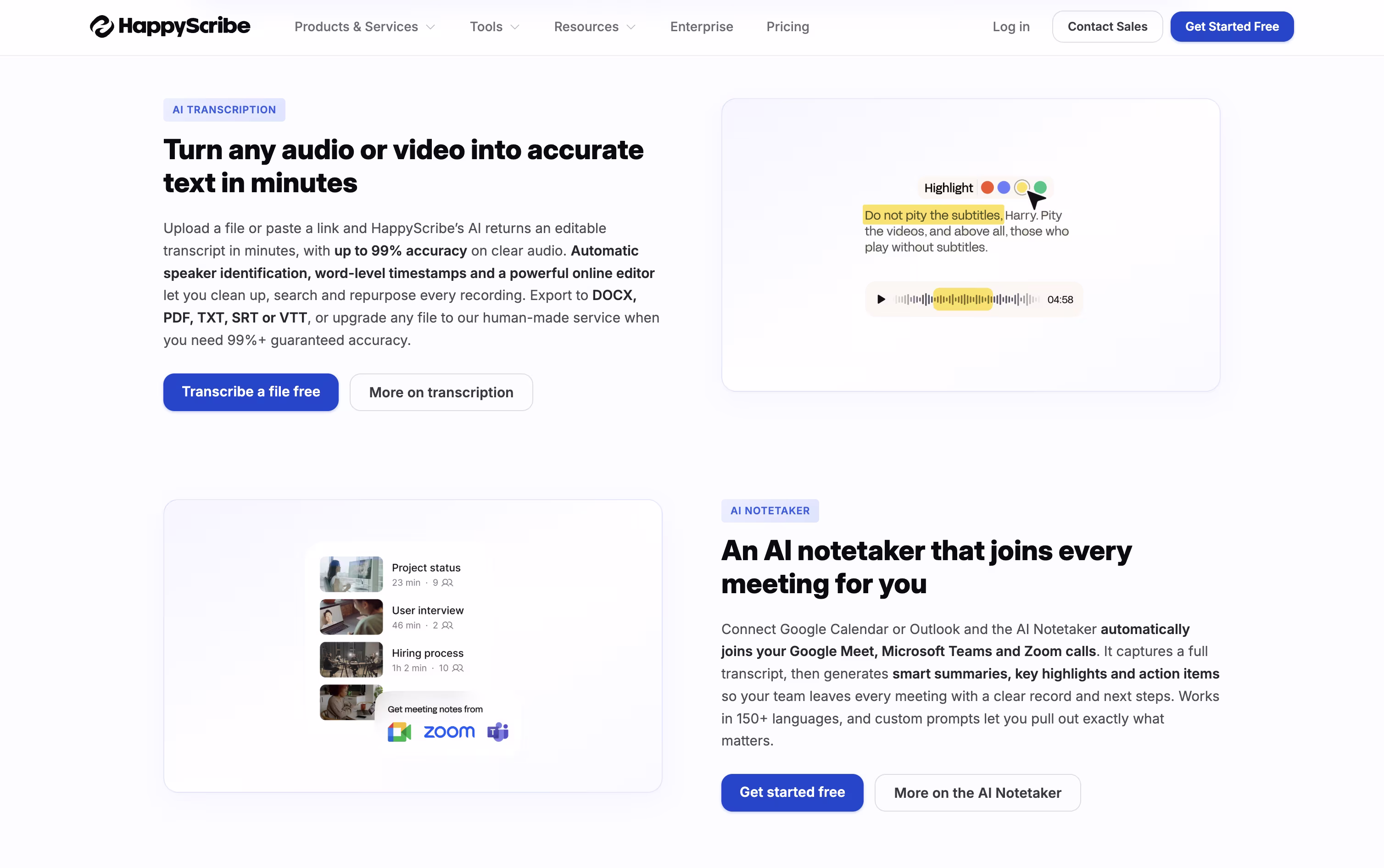1384x868 pixels.
Task: Expand the Tools dropdown
Action: (495, 27)
